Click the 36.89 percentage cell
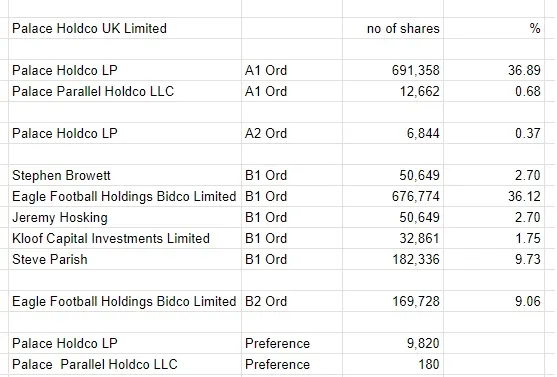The height and width of the screenshot is (377, 557). point(494,70)
